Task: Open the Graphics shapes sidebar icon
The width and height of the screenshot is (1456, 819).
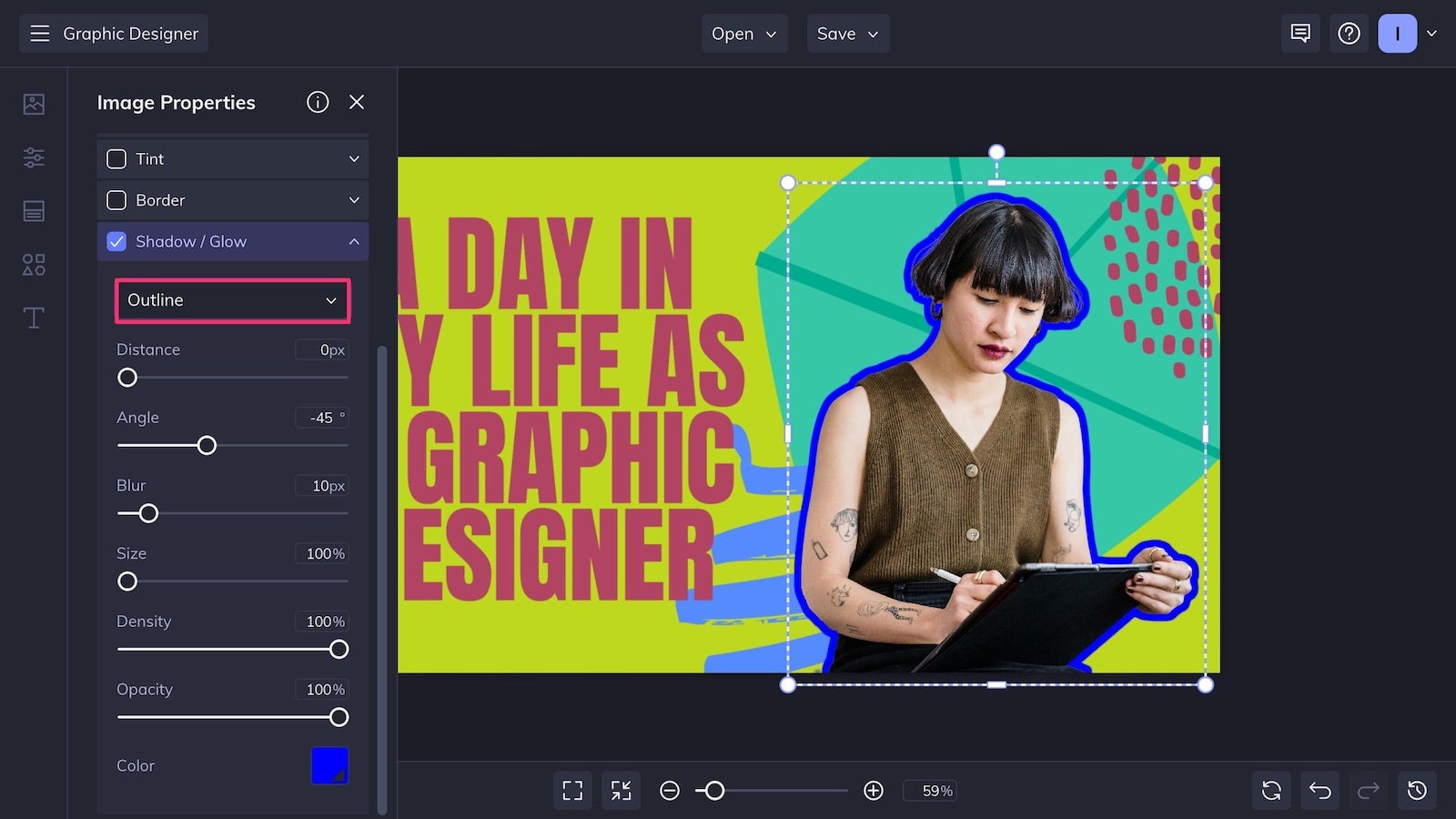Action: pos(34,265)
